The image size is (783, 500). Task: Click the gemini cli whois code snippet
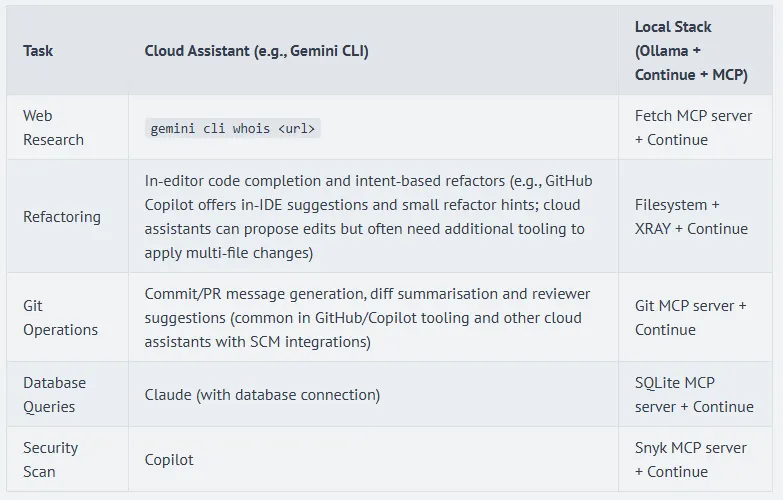click(234, 129)
